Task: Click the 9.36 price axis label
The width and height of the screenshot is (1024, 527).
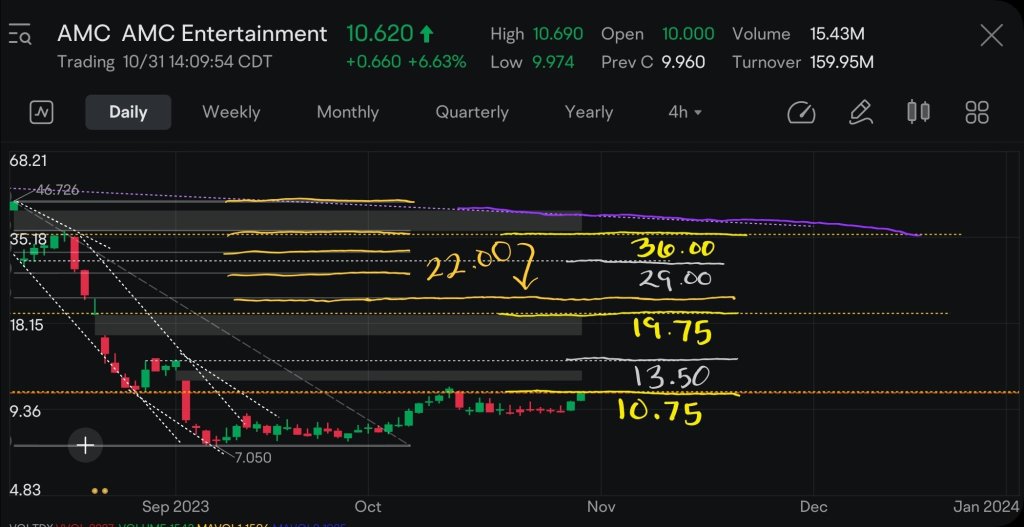Action: point(24,411)
